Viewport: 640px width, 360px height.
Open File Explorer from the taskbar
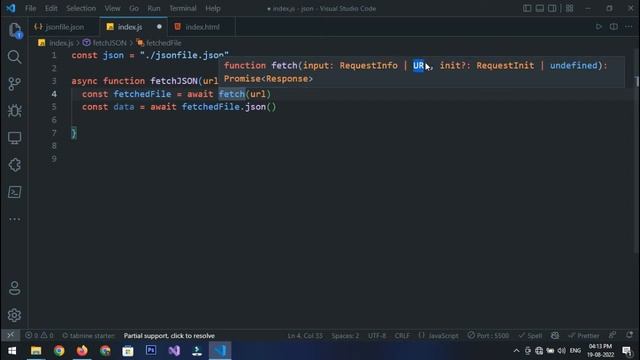point(36,351)
